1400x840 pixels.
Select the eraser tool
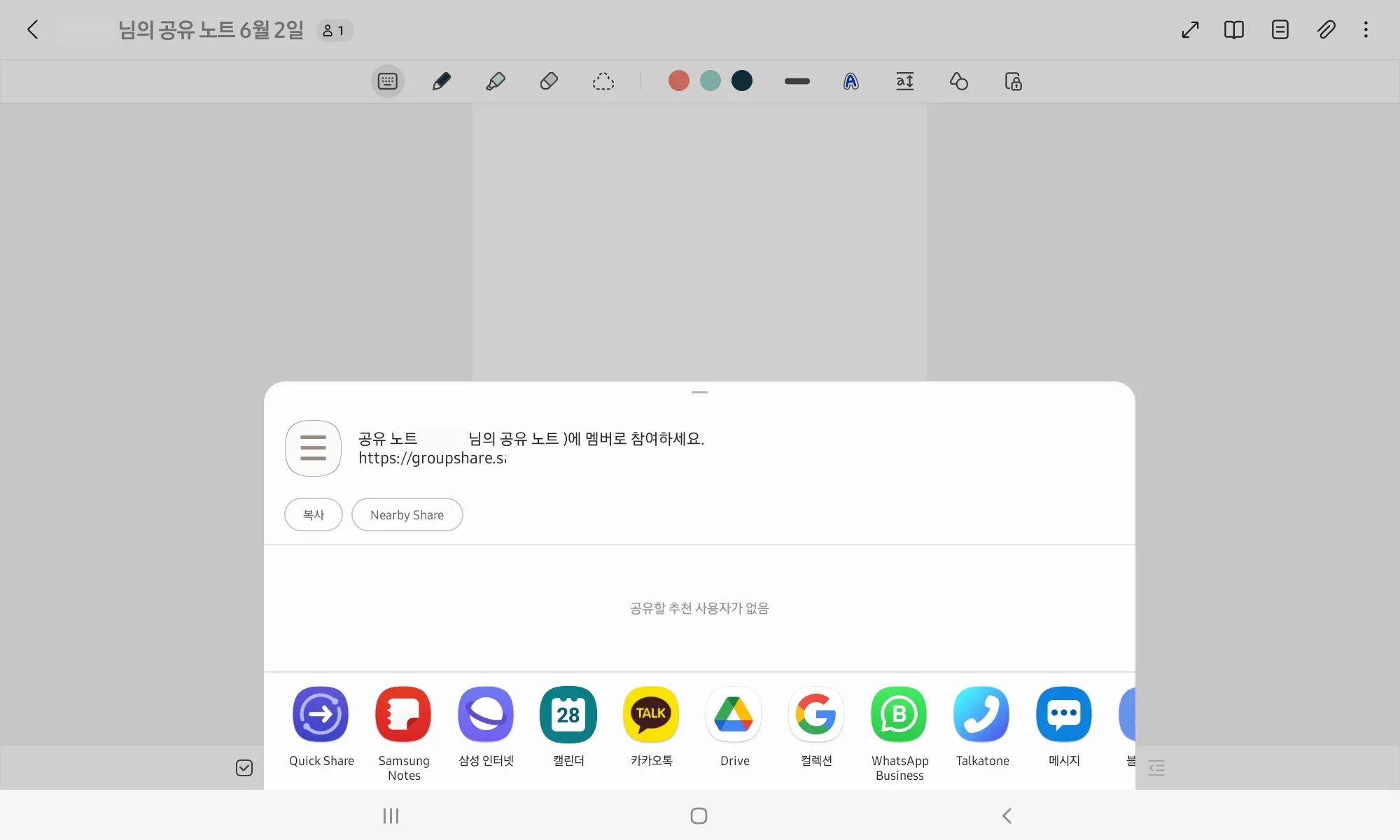point(549,81)
